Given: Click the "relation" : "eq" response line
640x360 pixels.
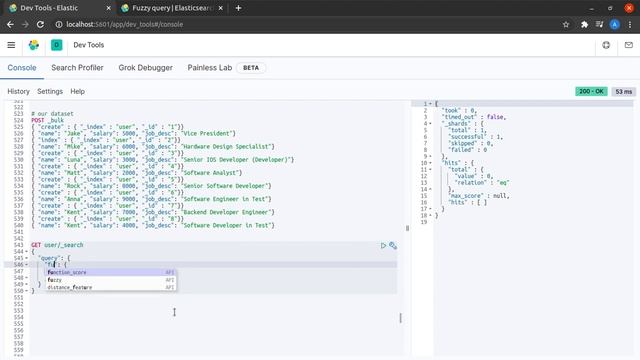Looking at the screenshot, I should [482, 182].
